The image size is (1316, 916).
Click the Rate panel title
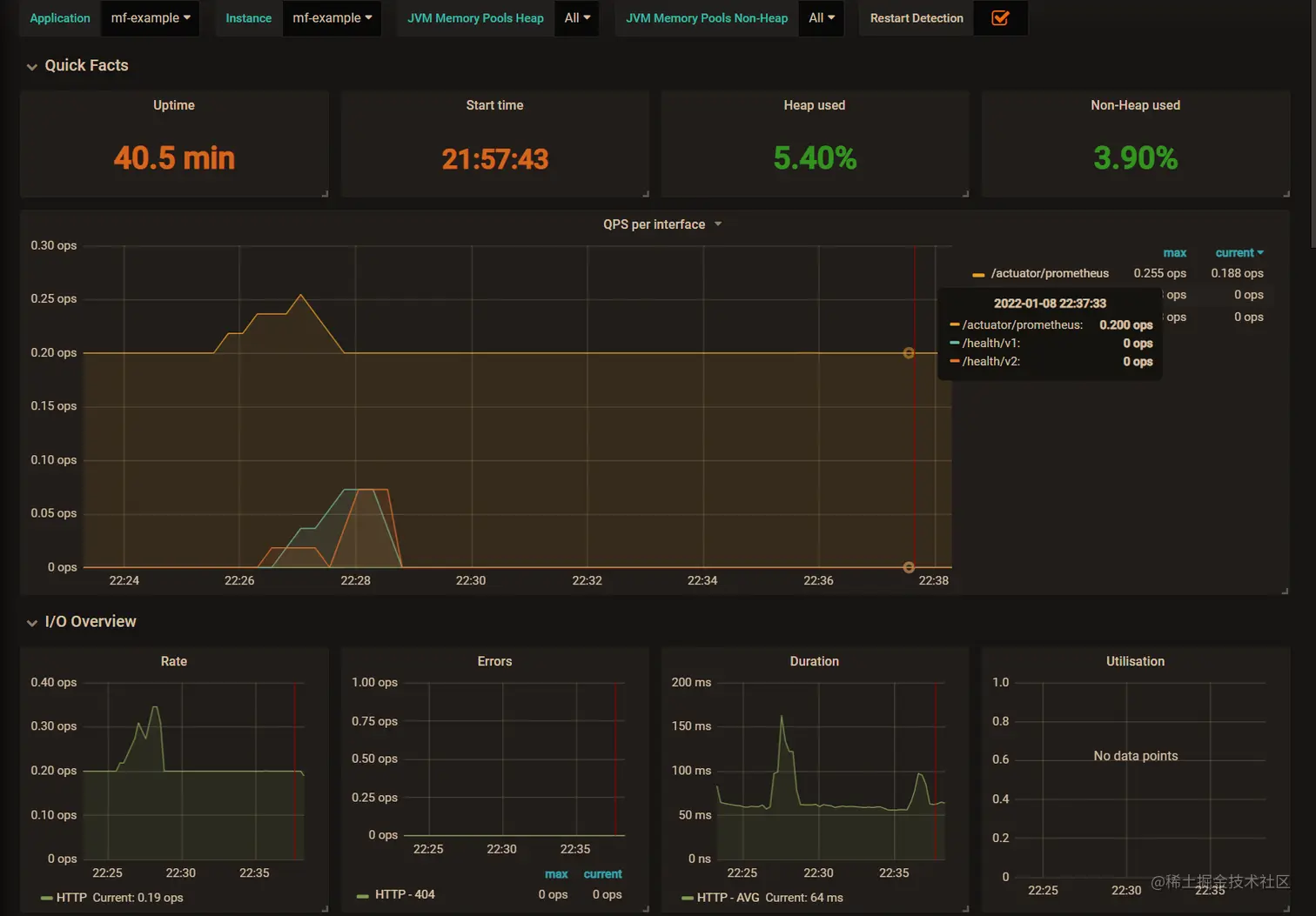[174, 661]
